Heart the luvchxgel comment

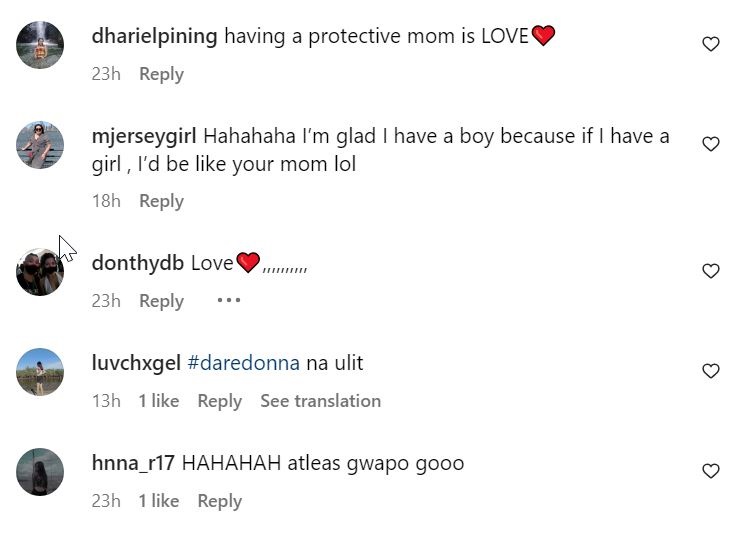point(711,371)
